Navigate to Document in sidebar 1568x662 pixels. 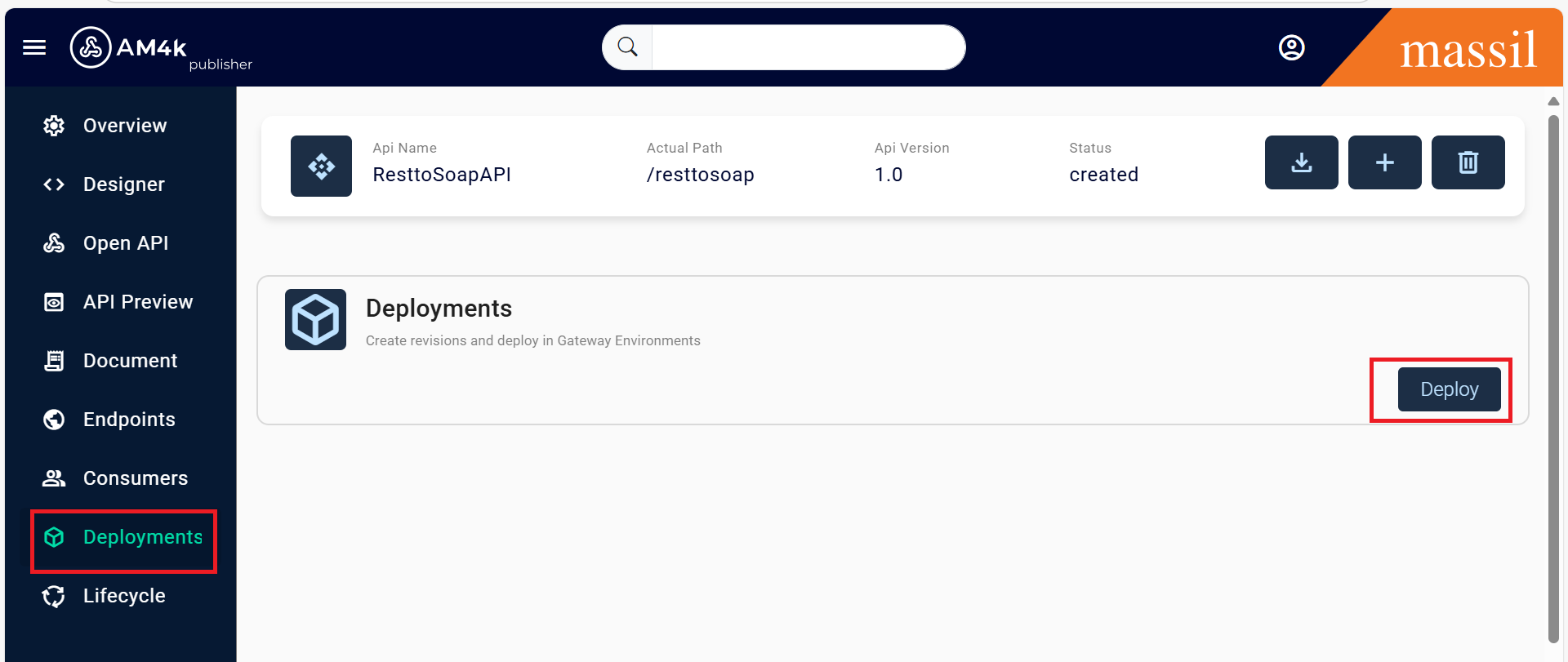point(130,361)
